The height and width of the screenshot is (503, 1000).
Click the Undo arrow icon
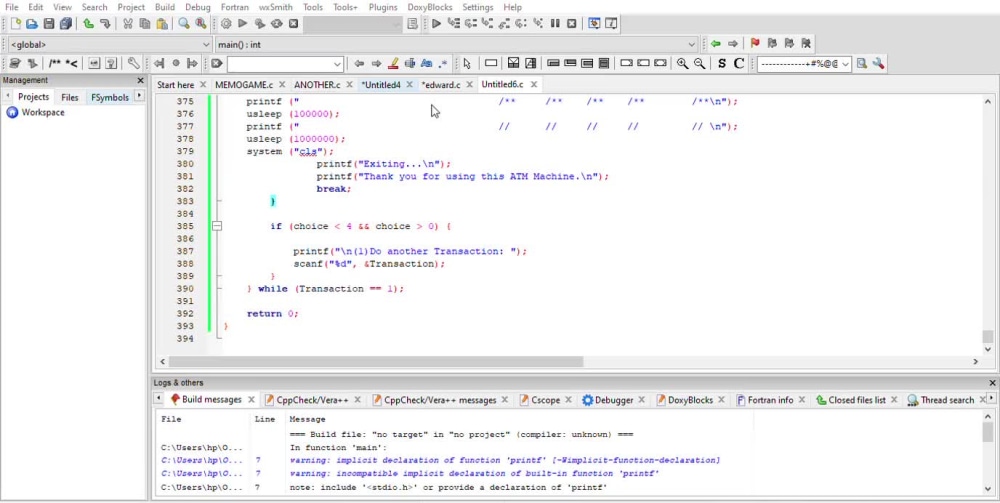point(89,24)
